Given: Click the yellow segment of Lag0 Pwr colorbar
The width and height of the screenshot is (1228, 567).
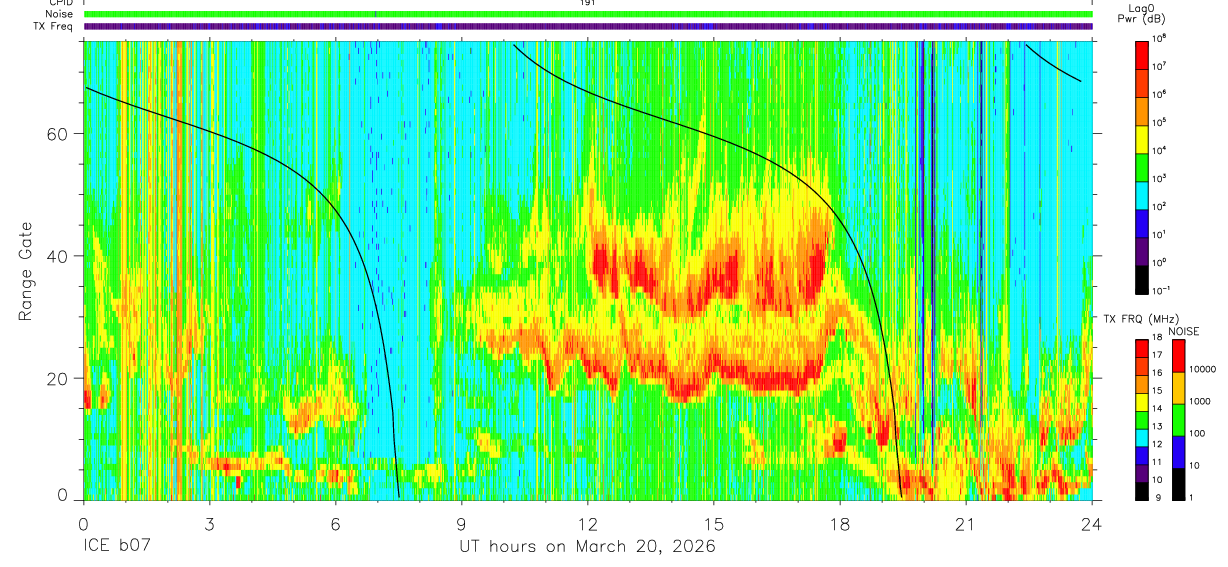Looking at the screenshot, I should pyautogui.click(x=1141, y=139).
